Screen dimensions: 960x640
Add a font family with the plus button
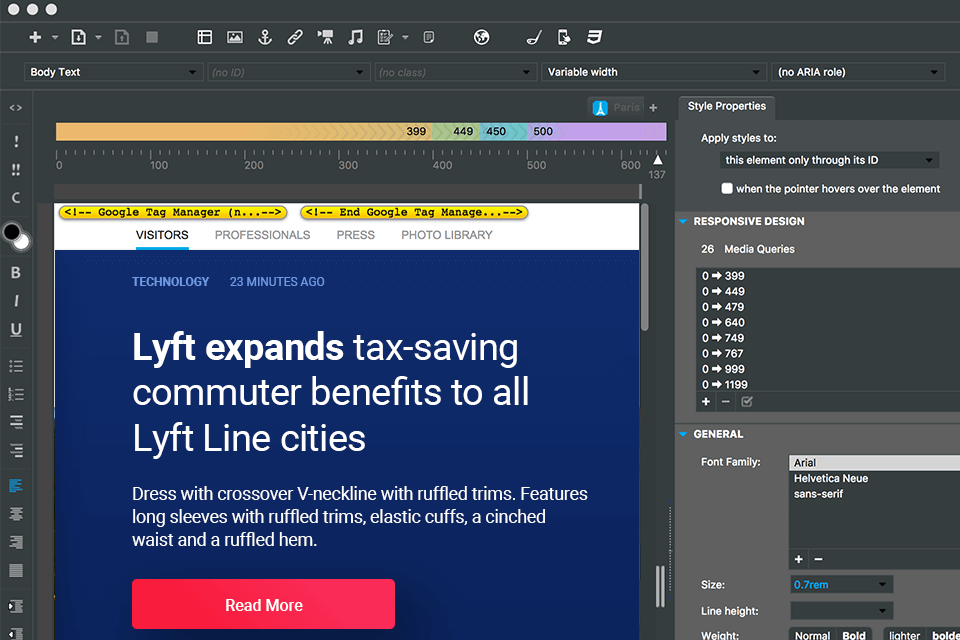(x=798, y=559)
